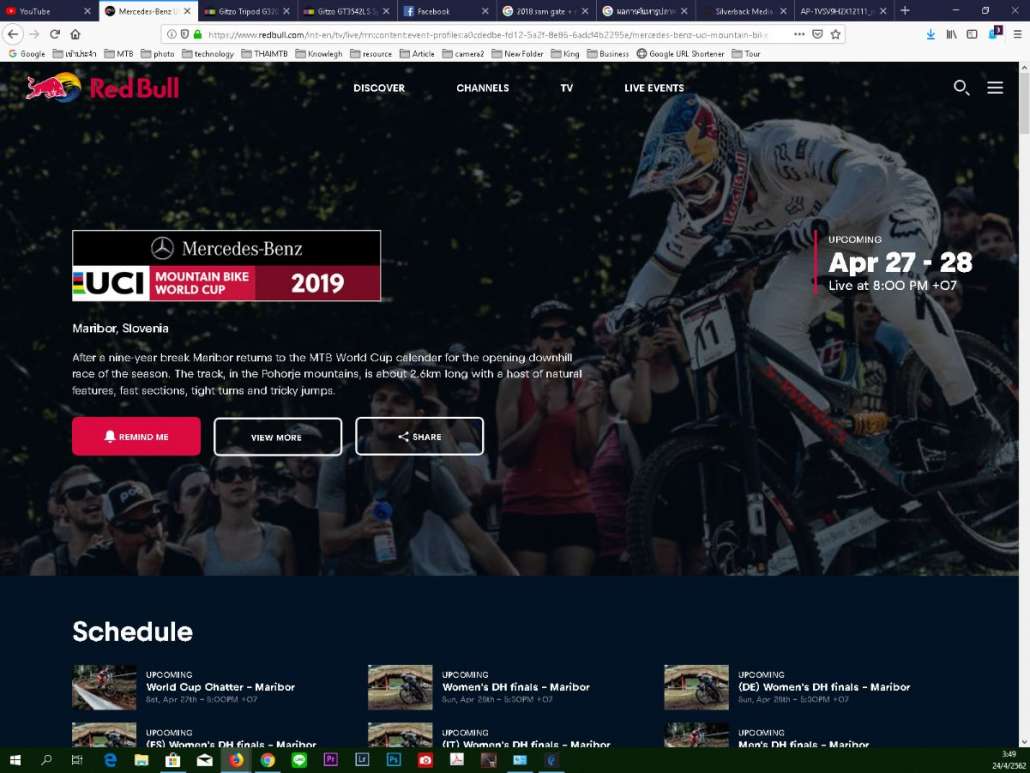The image size is (1030, 773).
Task: Open camera2 bookmarks folder
Action: pos(463,54)
